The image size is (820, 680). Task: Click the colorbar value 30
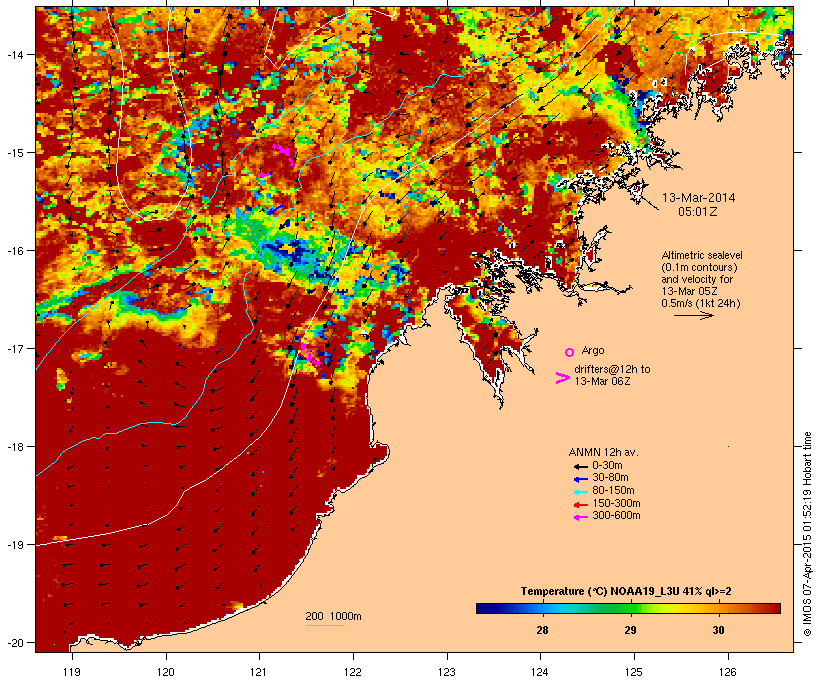click(x=719, y=630)
